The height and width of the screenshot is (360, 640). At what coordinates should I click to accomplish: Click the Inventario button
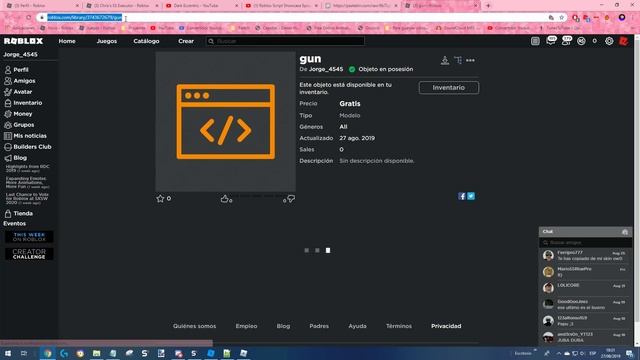point(449,88)
